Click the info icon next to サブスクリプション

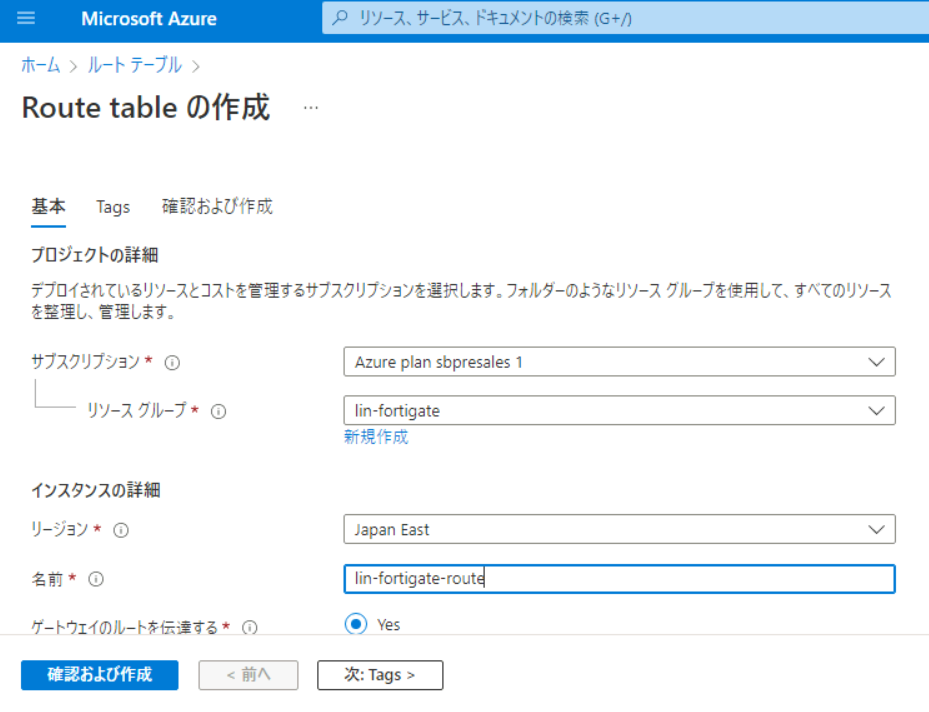coord(172,363)
